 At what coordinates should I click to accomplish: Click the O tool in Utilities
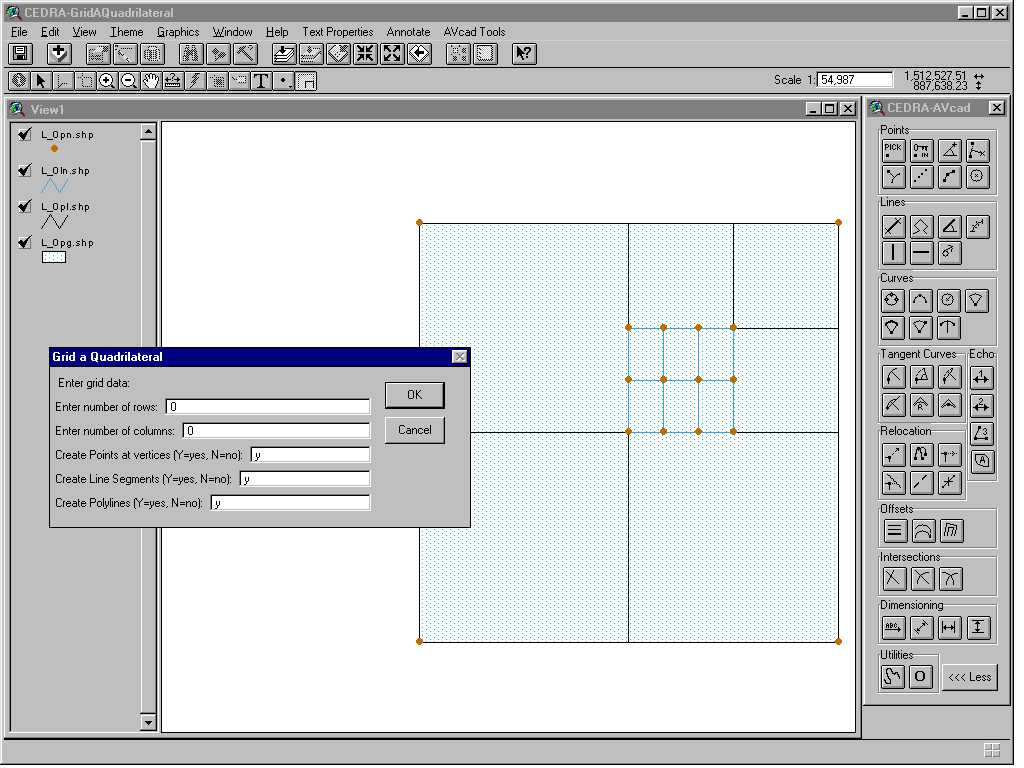coord(920,677)
